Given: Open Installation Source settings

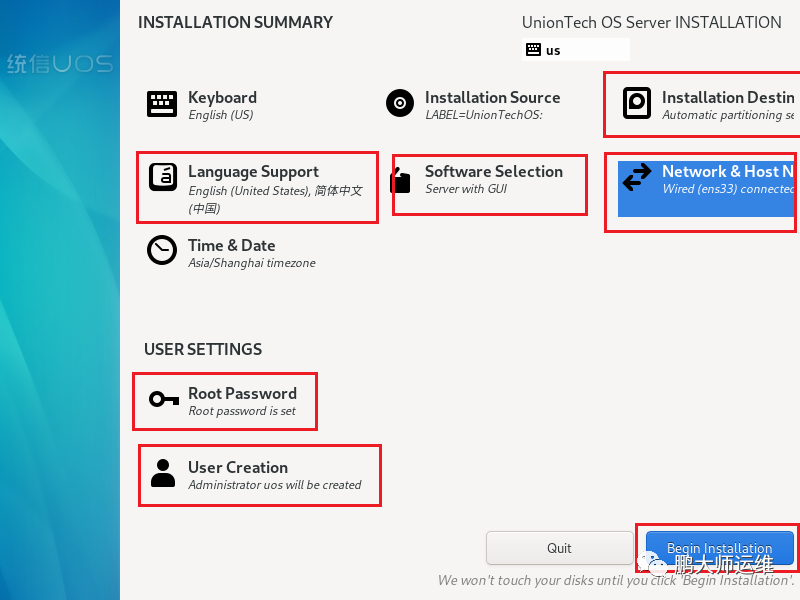Looking at the screenshot, I should [x=473, y=105].
